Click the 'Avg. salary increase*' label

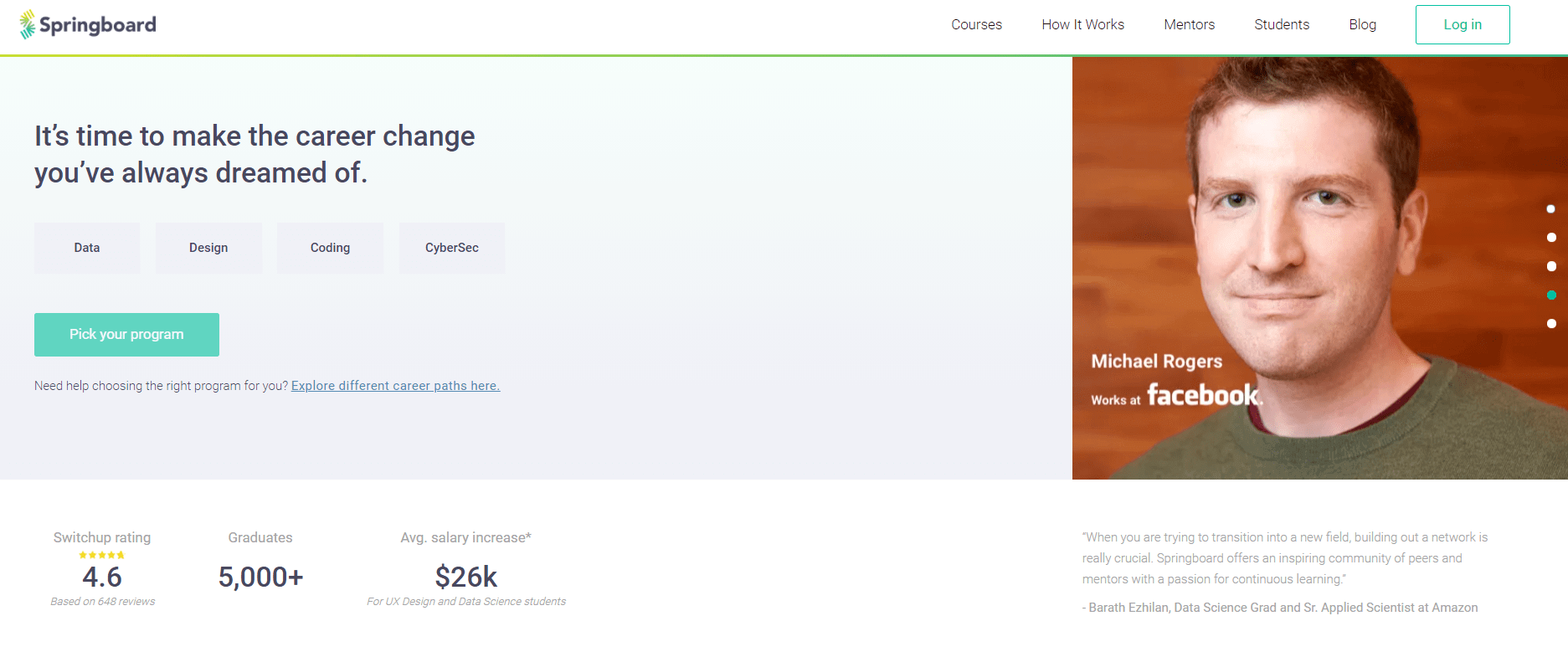point(466,537)
